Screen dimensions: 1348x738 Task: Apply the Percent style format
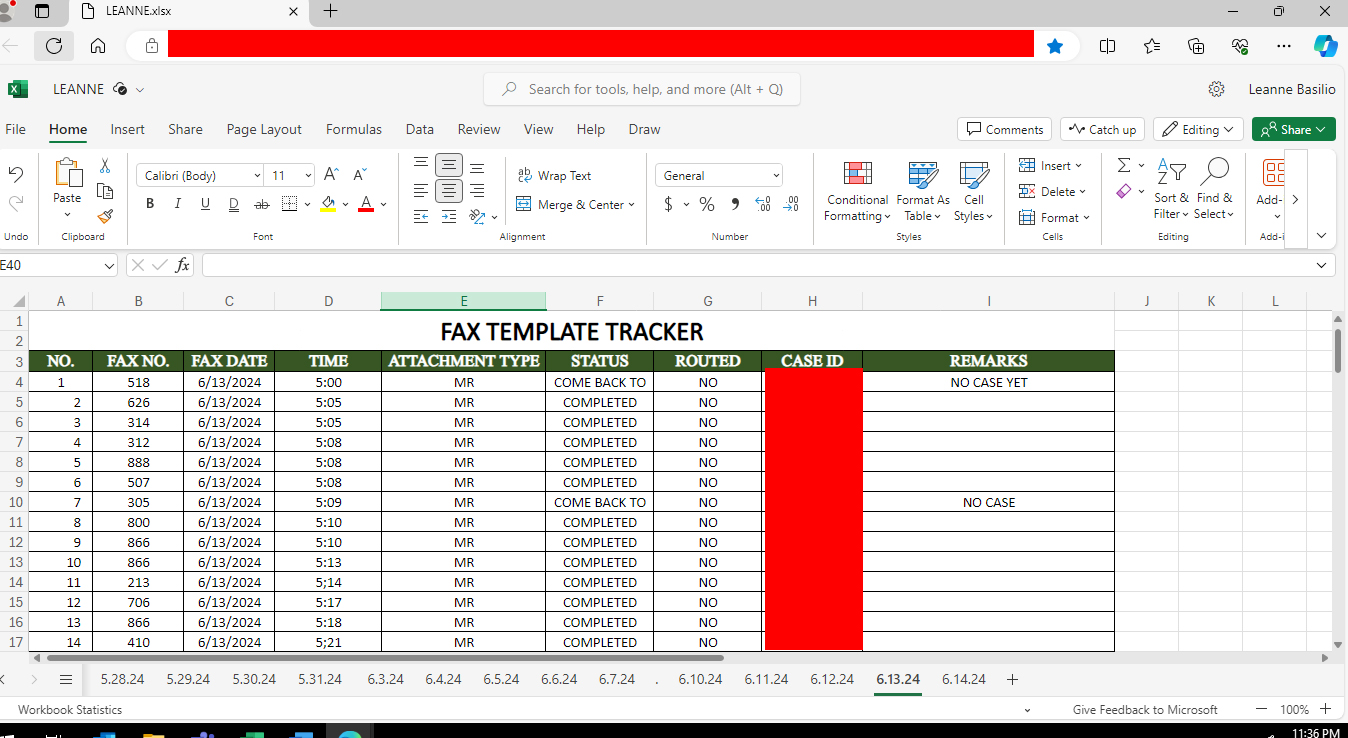pos(707,204)
